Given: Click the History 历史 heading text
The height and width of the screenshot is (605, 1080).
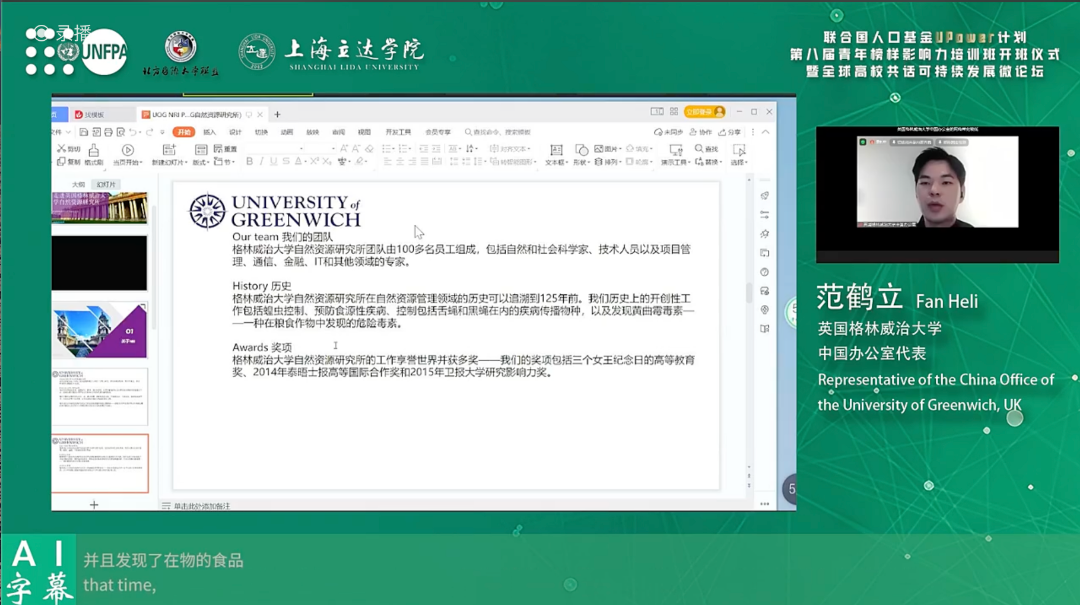Looking at the screenshot, I should 262,286.
